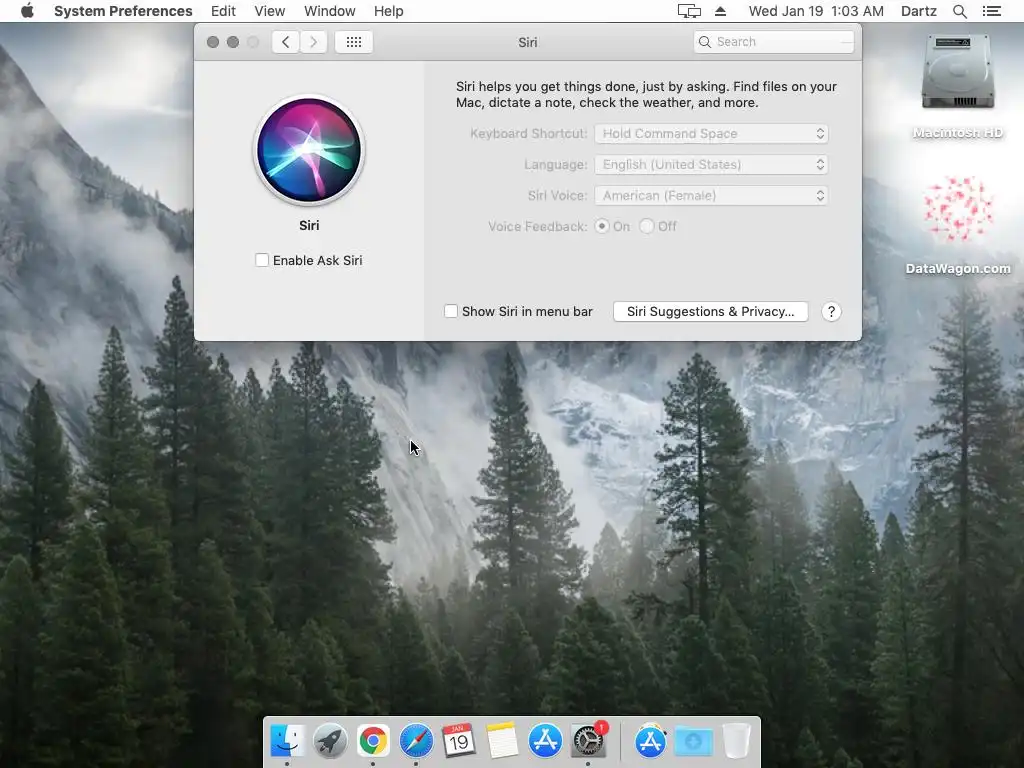Open Safari from the Dock
This screenshot has height=768, width=1024.
coord(416,741)
